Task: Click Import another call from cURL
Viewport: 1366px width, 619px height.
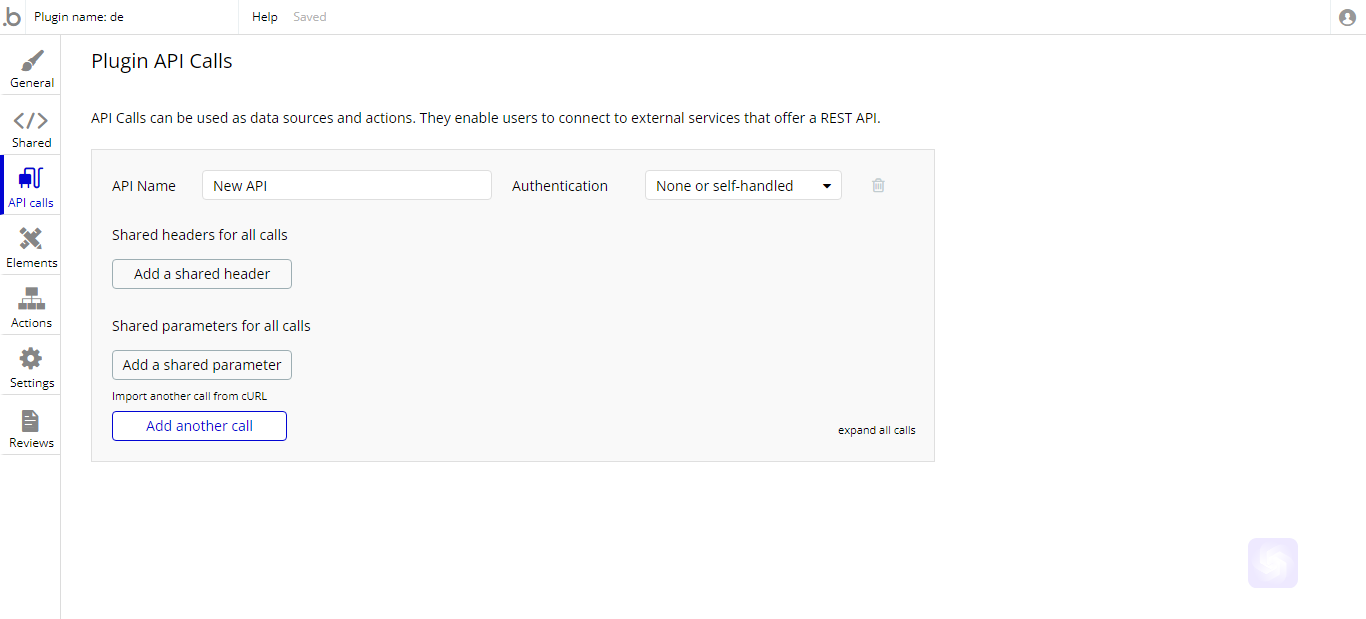Action: click(x=190, y=396)
